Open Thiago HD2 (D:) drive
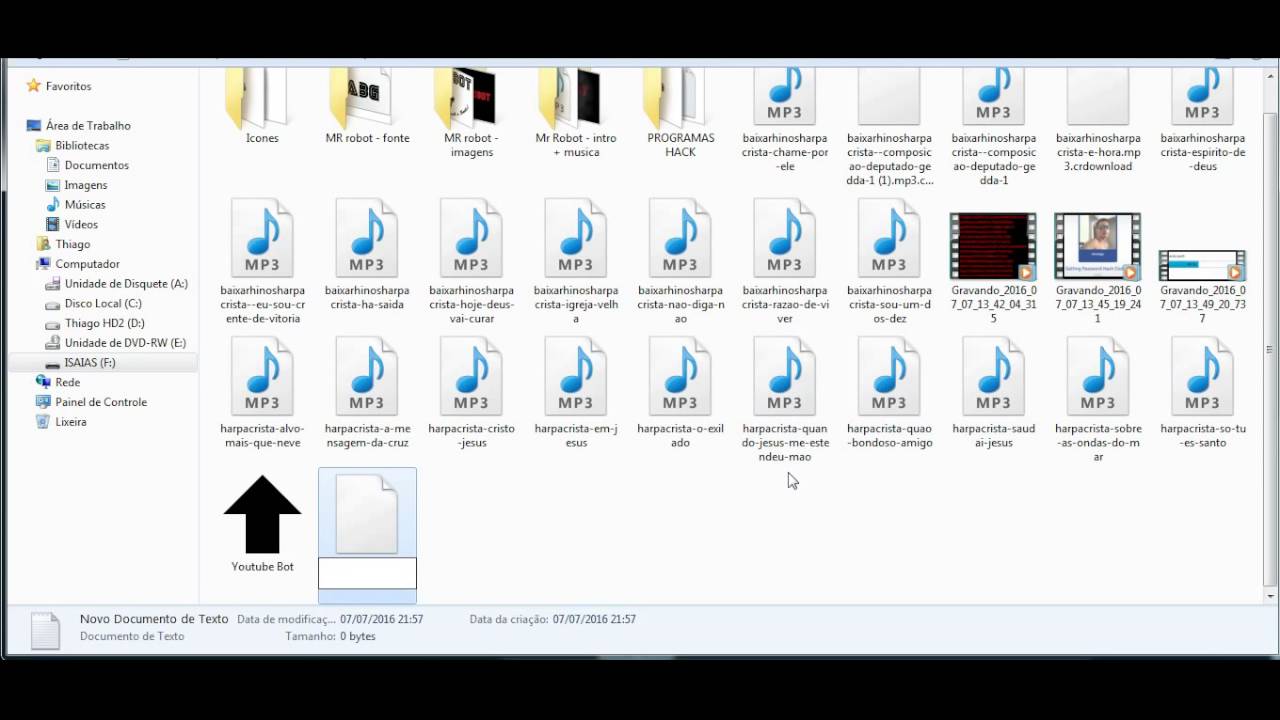The height and width of the screenshot is (720, 1280). point(104,323)
